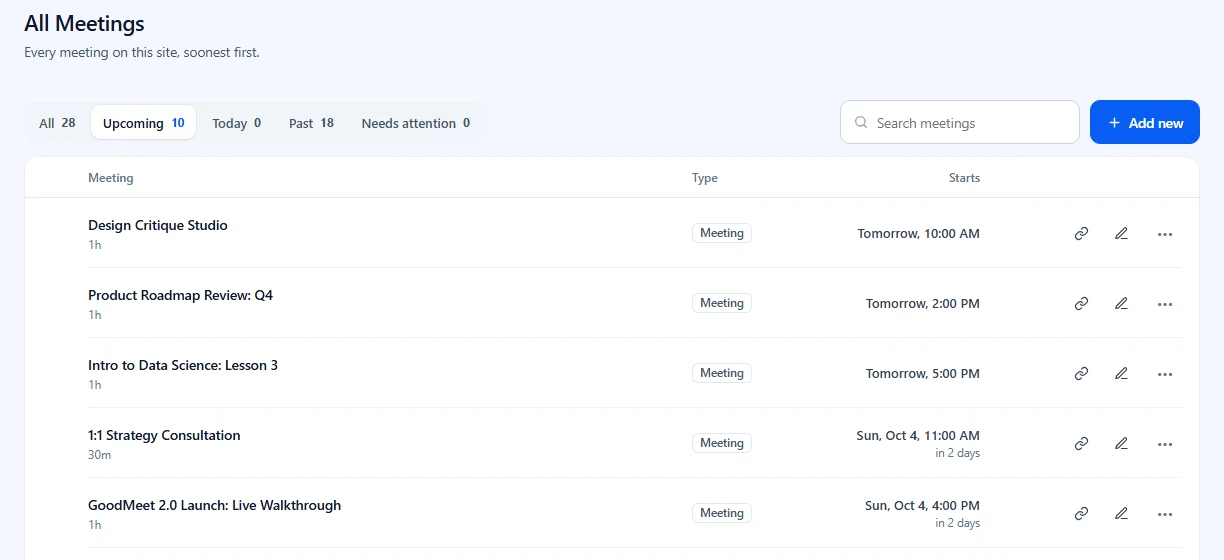Click the Tomorrow, 10:00 AM start time
This screenshot has width=1224, height=560.
pos(918,234)
